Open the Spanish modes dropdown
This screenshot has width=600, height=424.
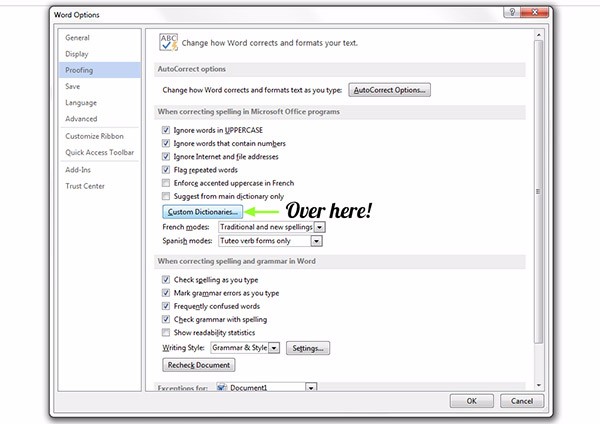(x=316, y=241)
